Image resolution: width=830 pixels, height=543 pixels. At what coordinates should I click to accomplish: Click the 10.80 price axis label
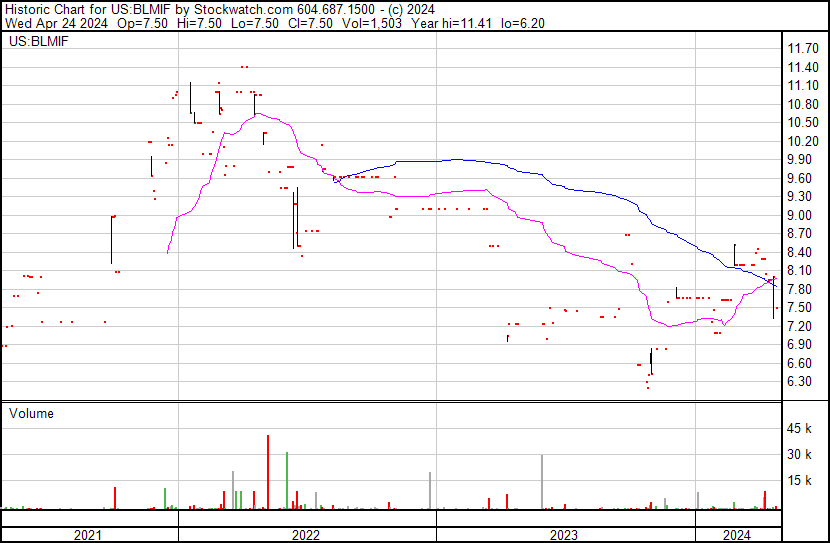(803, 104)
